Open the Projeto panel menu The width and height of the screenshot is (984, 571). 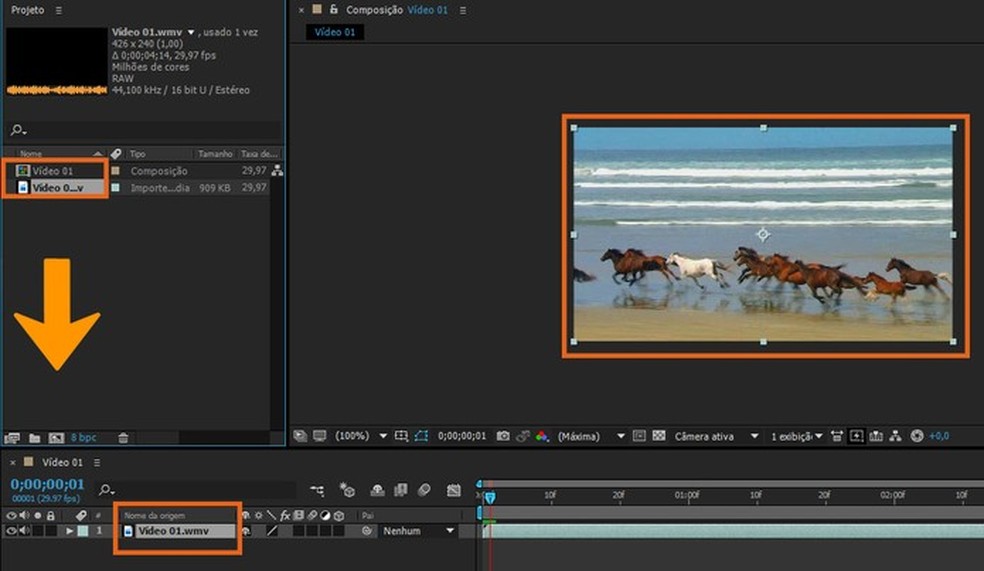(x=58, y=10)
